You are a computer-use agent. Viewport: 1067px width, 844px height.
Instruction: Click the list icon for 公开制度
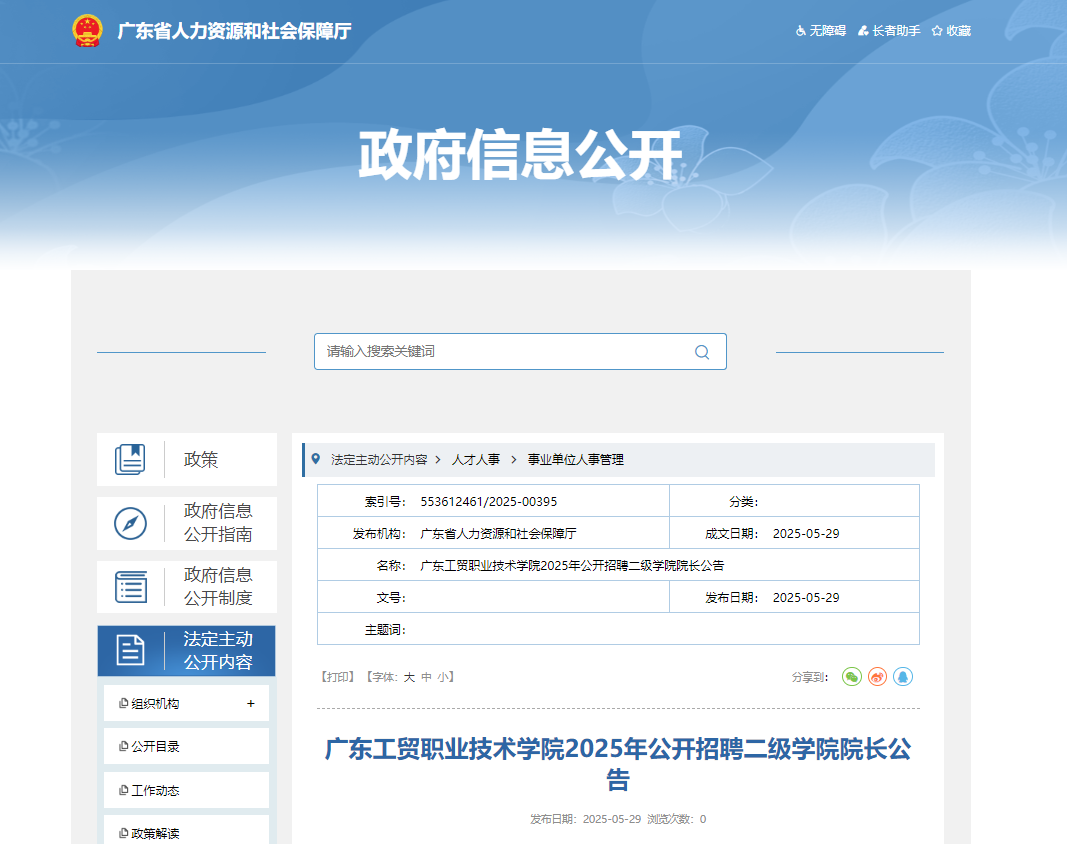131,587
